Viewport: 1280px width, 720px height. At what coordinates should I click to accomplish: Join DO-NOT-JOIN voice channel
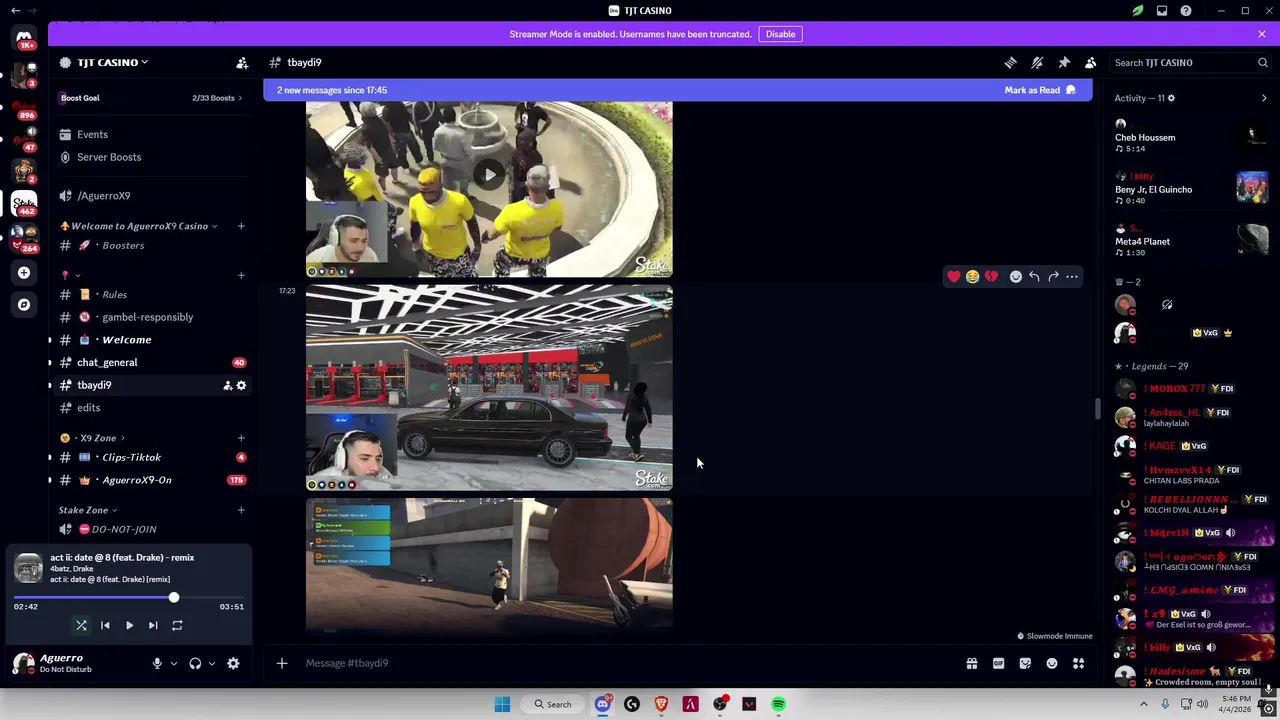click(x=152, y=529)
